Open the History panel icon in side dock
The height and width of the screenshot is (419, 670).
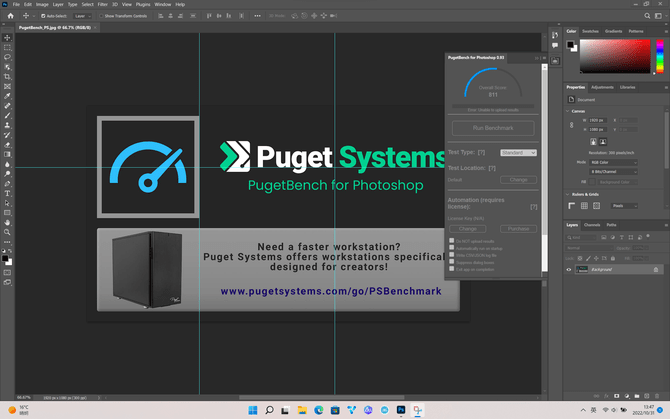[x=555, y=35]
